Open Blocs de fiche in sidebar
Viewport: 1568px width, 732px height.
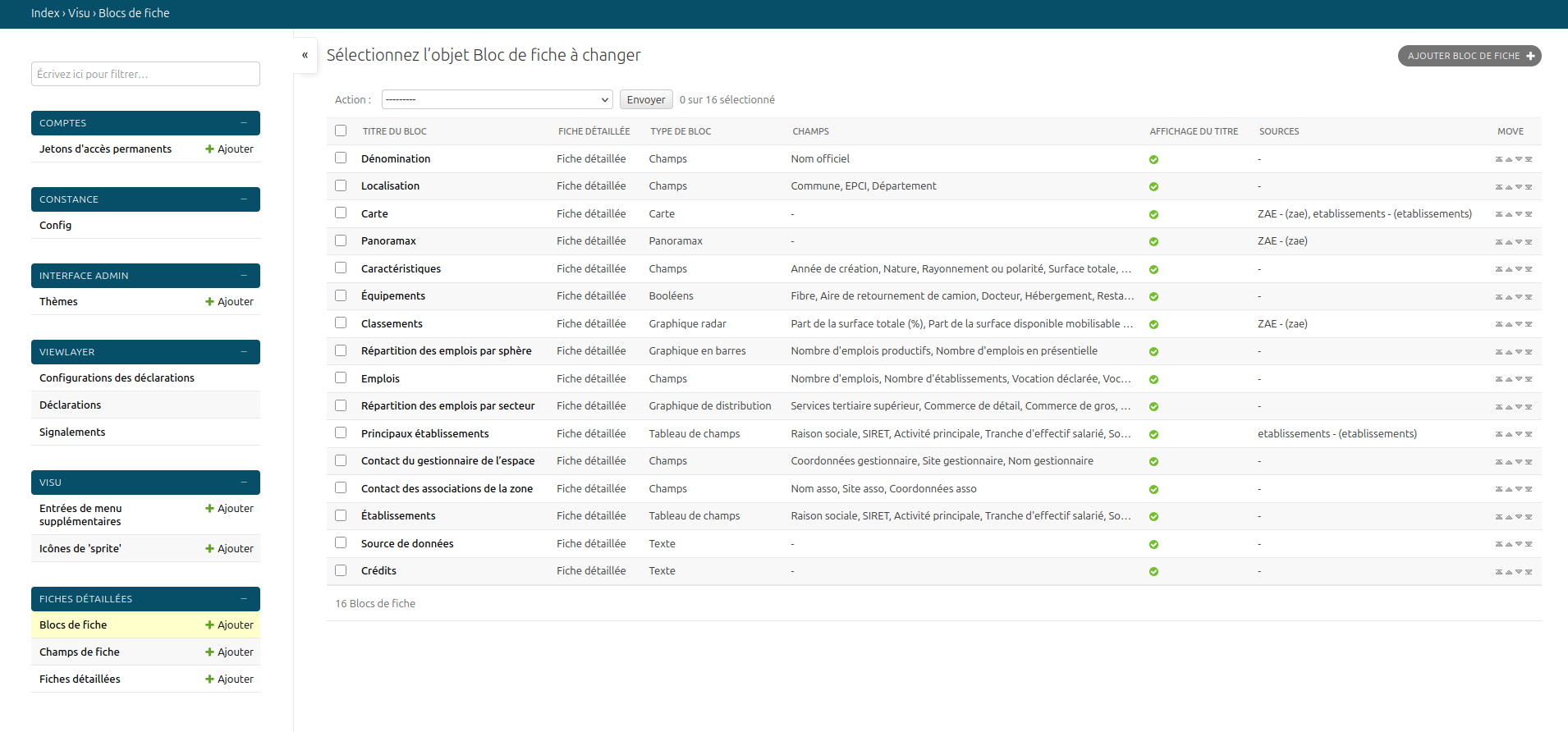73,625
